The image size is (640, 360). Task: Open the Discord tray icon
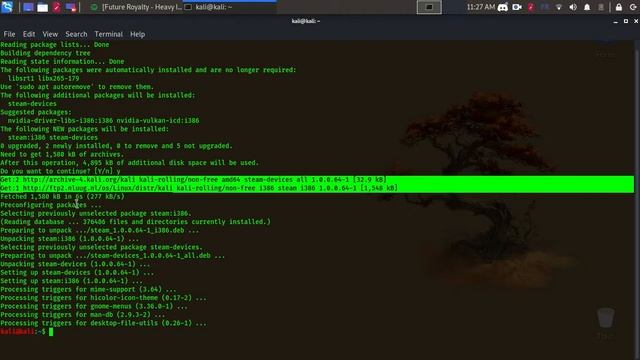pyautogui.click(x=503, y=7)
